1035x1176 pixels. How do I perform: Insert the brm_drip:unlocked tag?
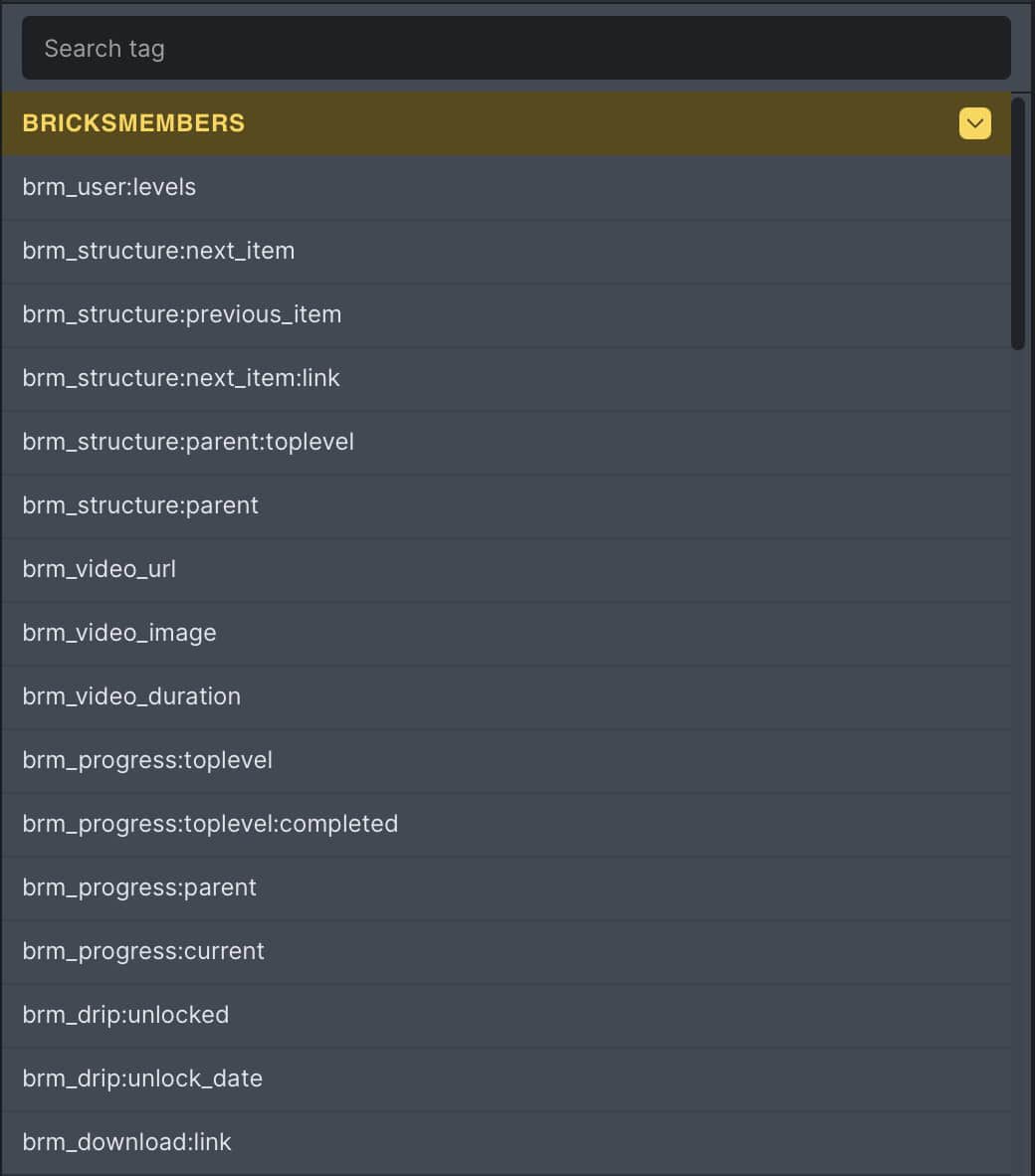click(125, 1015)
